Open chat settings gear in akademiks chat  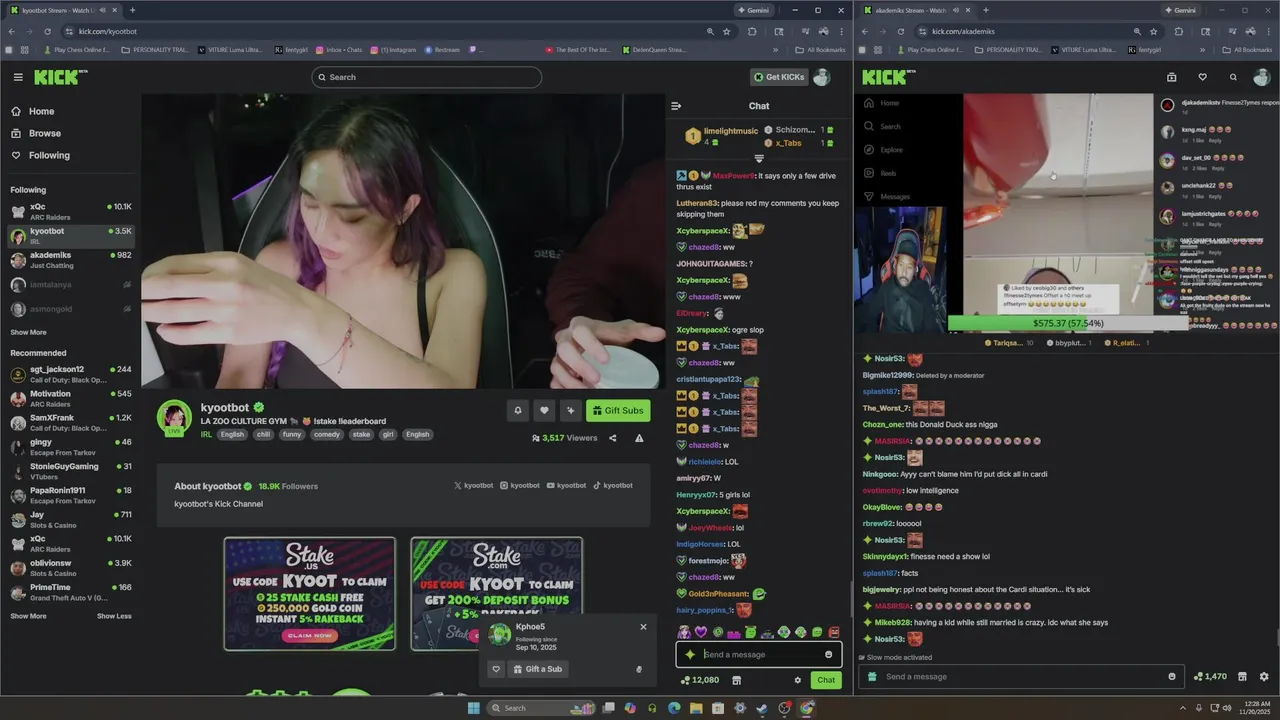[x=1264, y=677]
